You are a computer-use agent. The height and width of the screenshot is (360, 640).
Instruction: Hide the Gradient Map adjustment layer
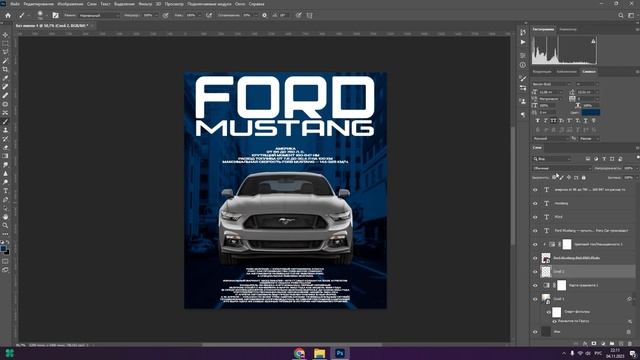(535, 285)
